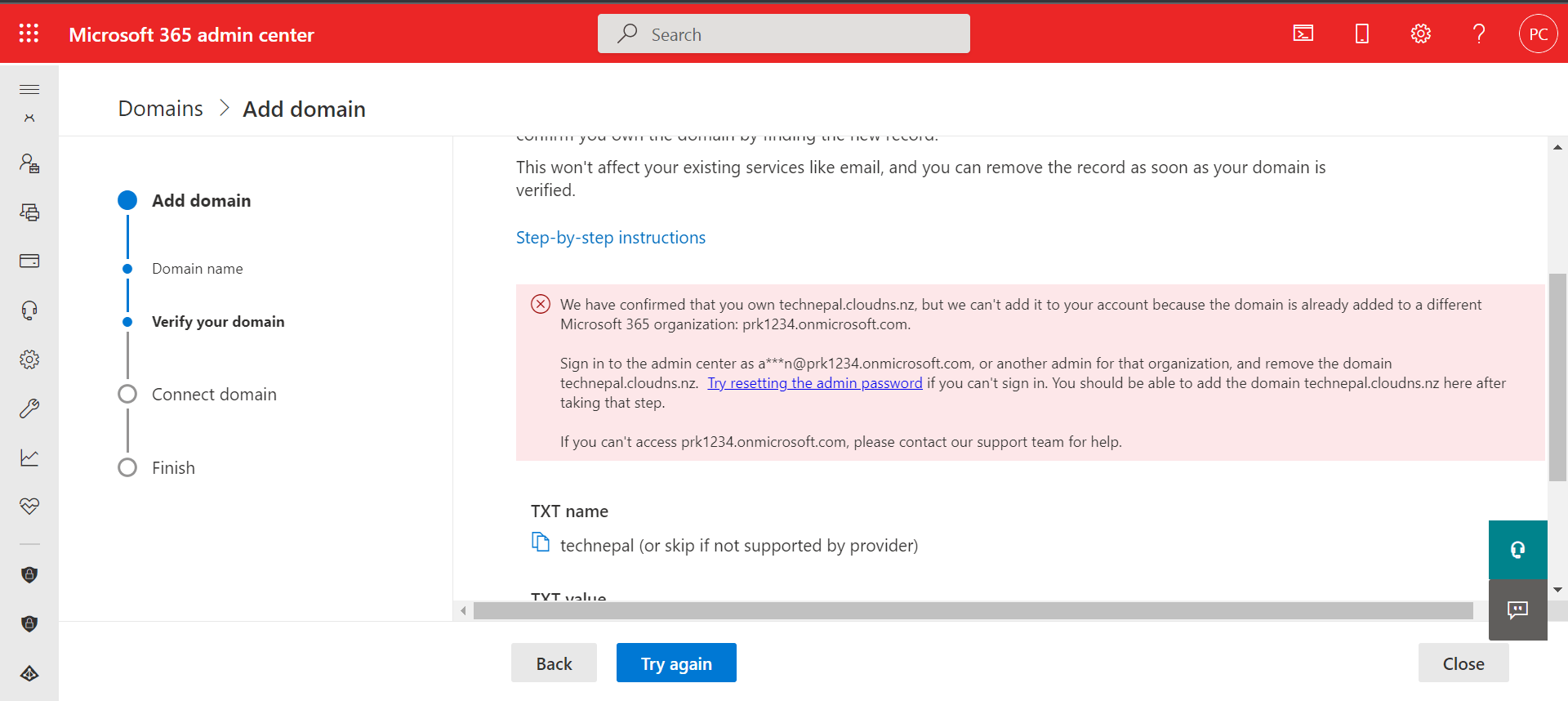Select the Connect domain wizard step
Image resolution: width=1568 pixels, height=701 pixels.
pyautogui.click(x=214, y=395)
